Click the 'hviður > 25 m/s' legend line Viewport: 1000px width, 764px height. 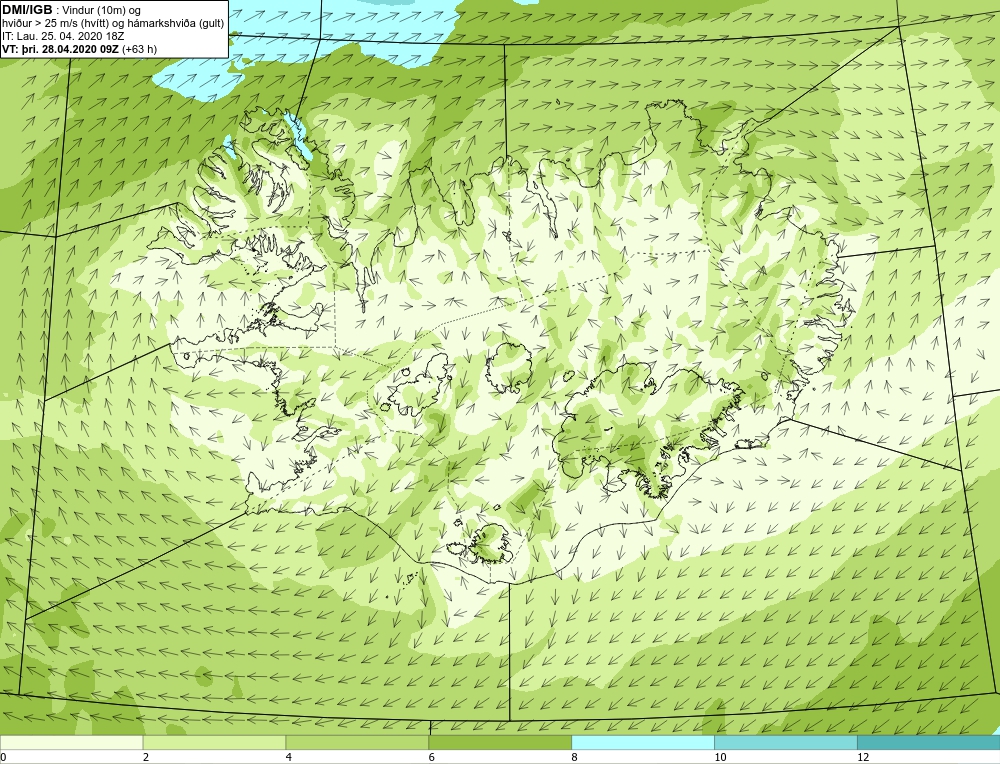(x=113, y=23)
